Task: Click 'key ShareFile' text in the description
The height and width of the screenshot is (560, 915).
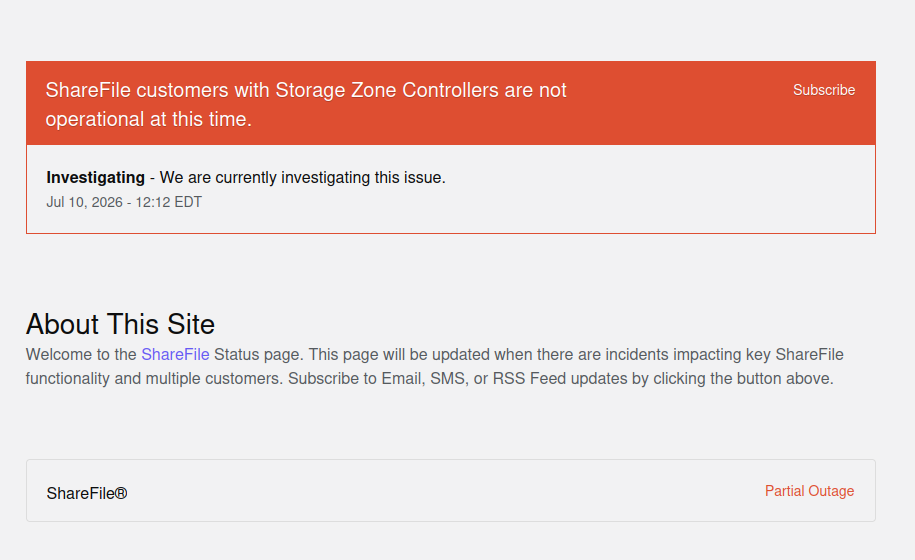Action: tap(794, 355)
